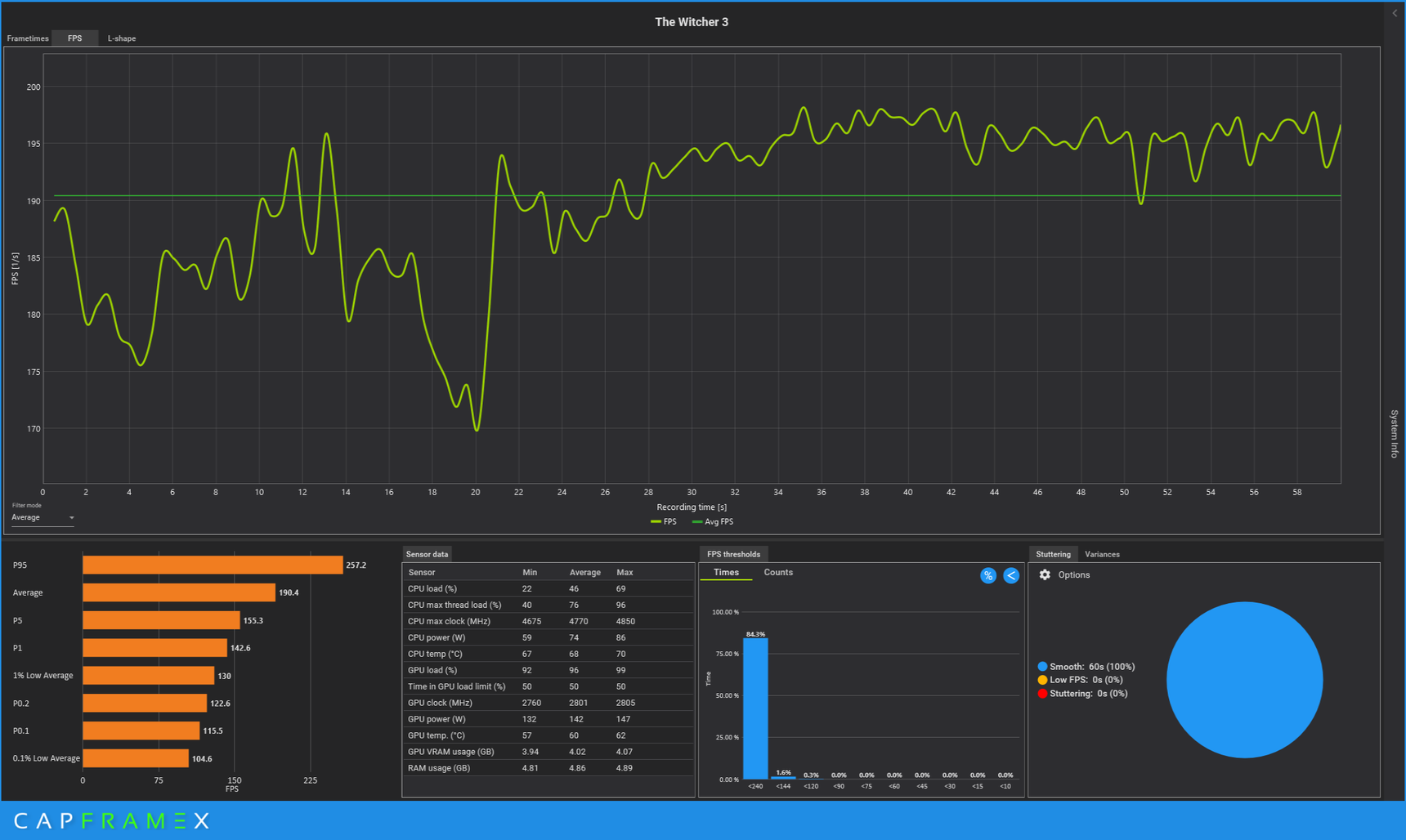Image resolution: width=1406 pixels, height=840 pixels.
Task: Switch to the L-shape tab
Action: pos(122,38)
